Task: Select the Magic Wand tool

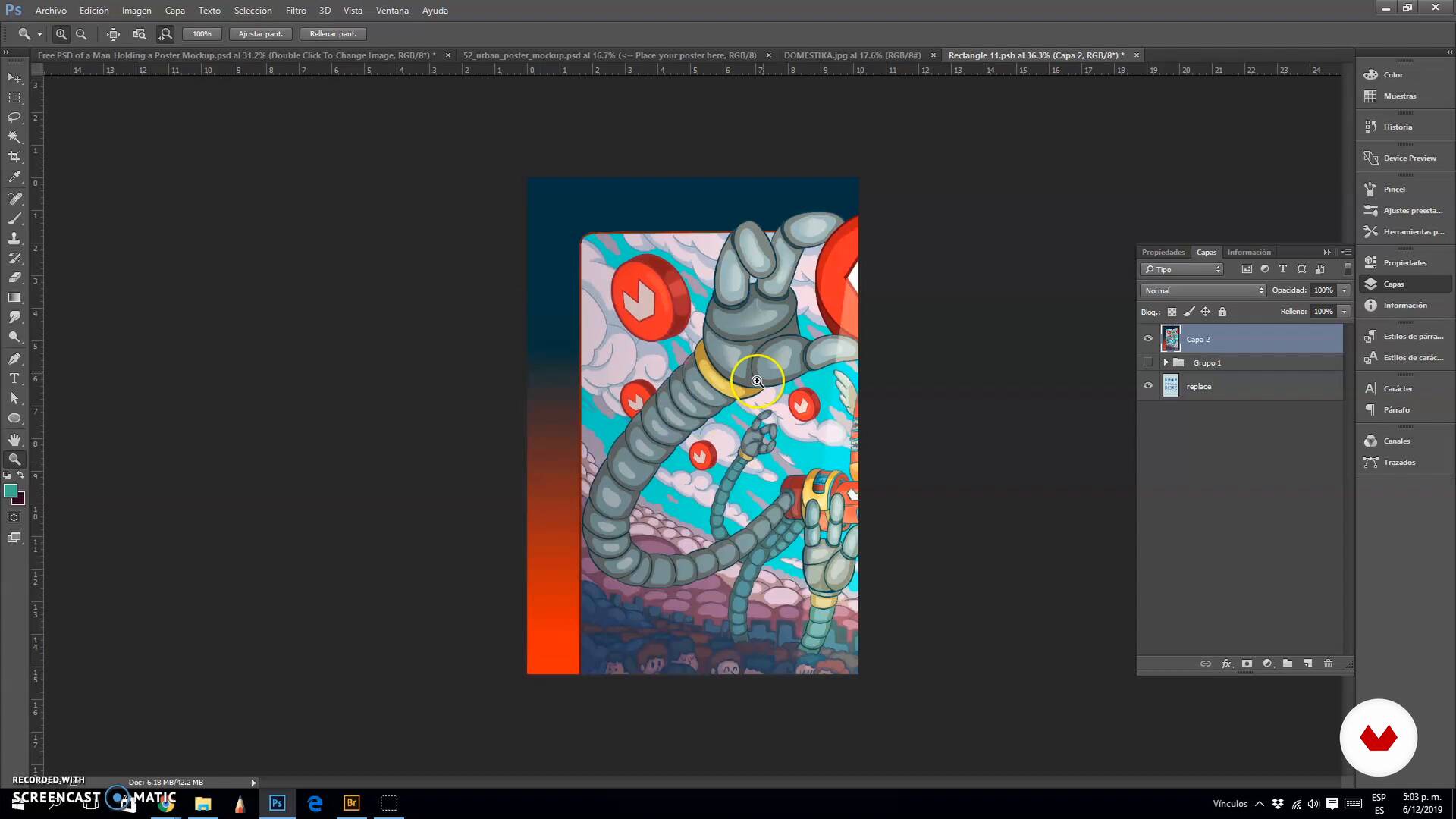Action: point(14,137)
